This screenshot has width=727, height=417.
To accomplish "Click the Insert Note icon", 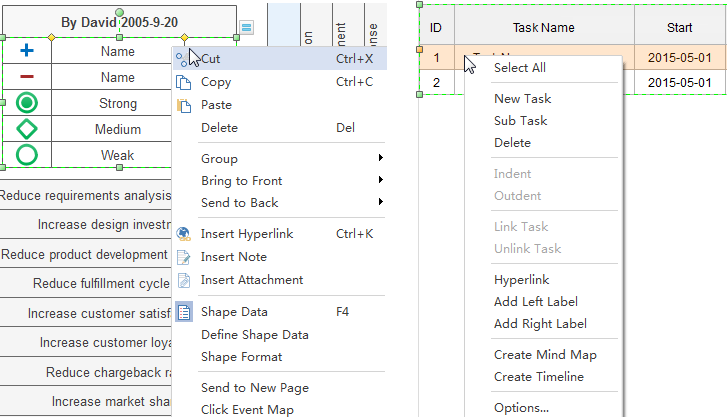I will coord(183,257).
